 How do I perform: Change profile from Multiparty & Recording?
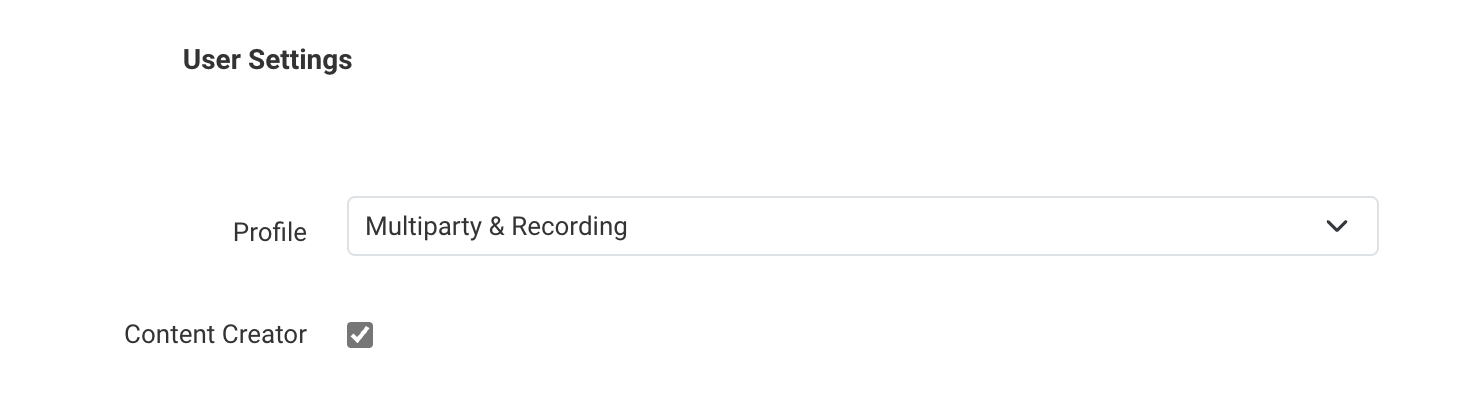coord(862,226)
